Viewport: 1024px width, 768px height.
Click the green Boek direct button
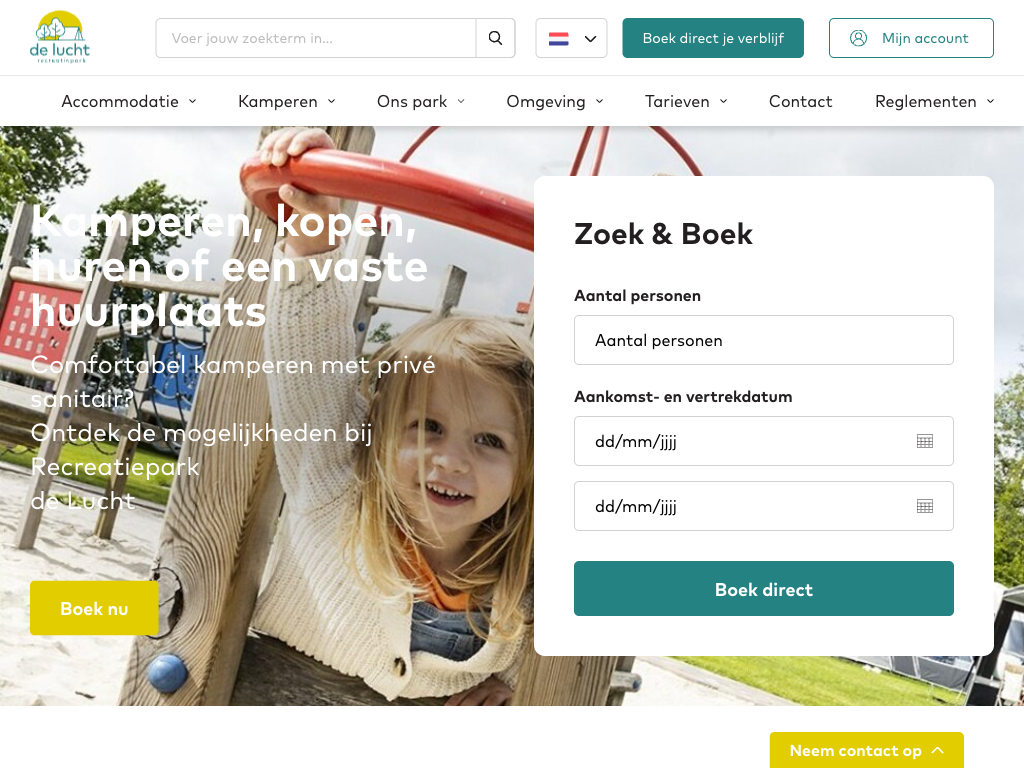(x=763, y=588)
